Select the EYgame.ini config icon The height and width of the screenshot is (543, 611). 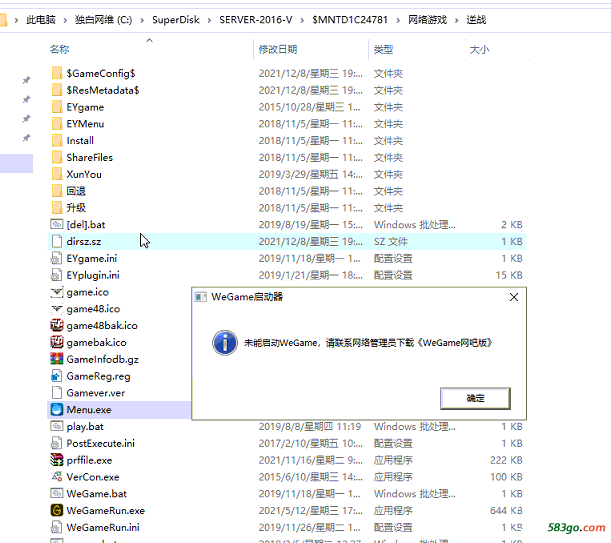pyautogui.click(x=57, y=258)
